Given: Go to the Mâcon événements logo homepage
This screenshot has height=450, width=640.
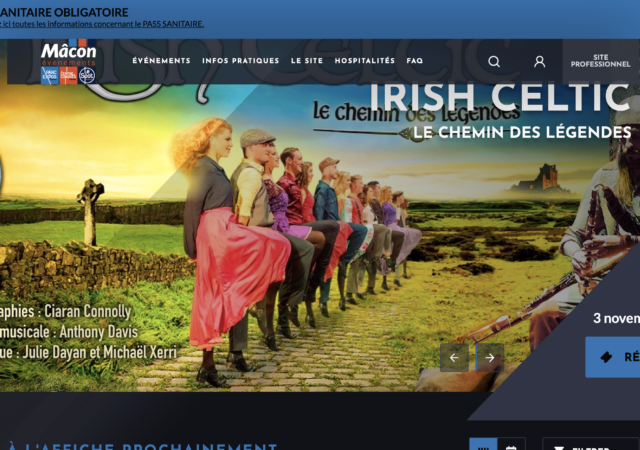Looking at the screenshot, I should [69, 63].
